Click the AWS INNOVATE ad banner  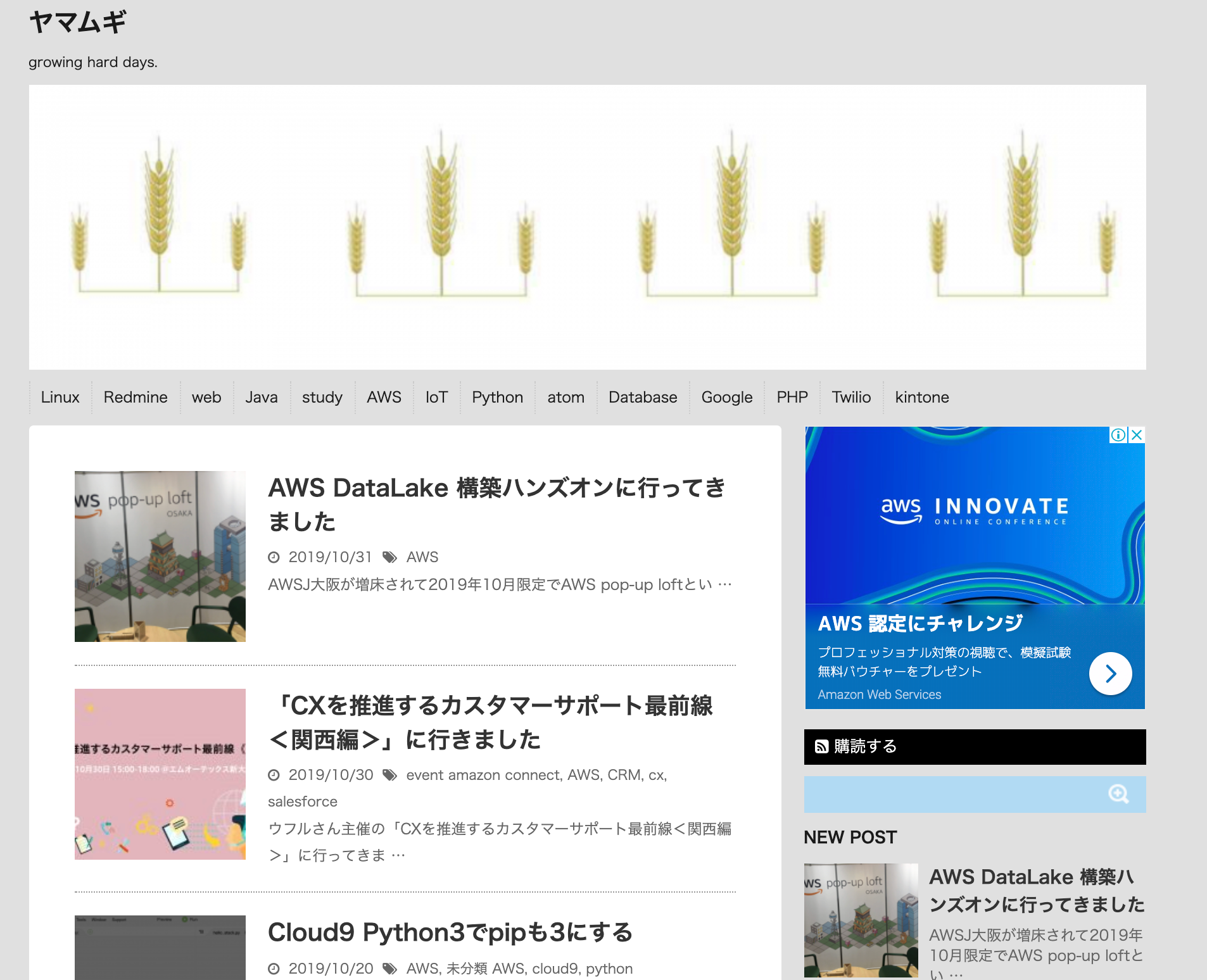975,514
